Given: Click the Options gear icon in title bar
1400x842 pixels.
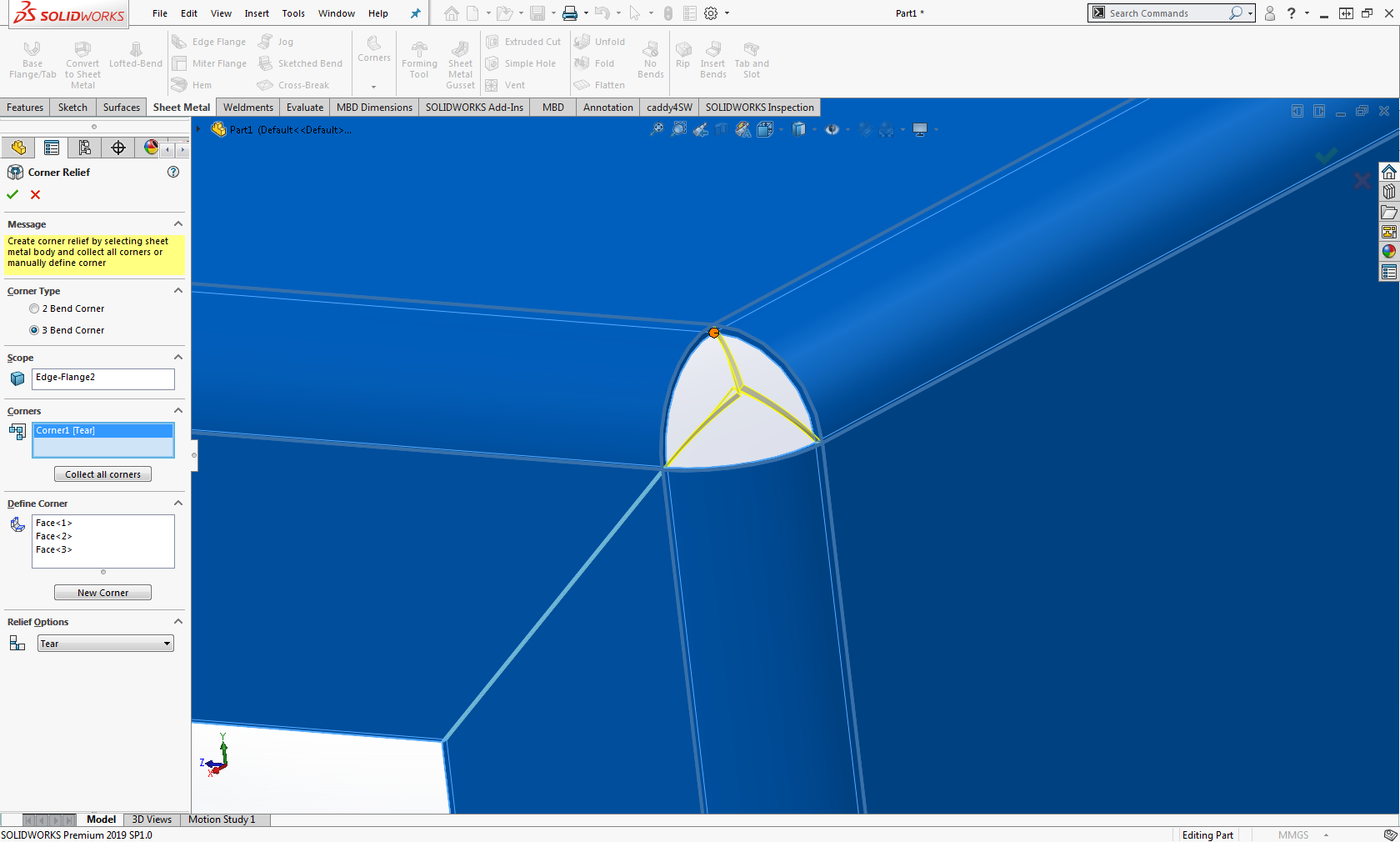Looking at the screenshot, I should [711, 13].
